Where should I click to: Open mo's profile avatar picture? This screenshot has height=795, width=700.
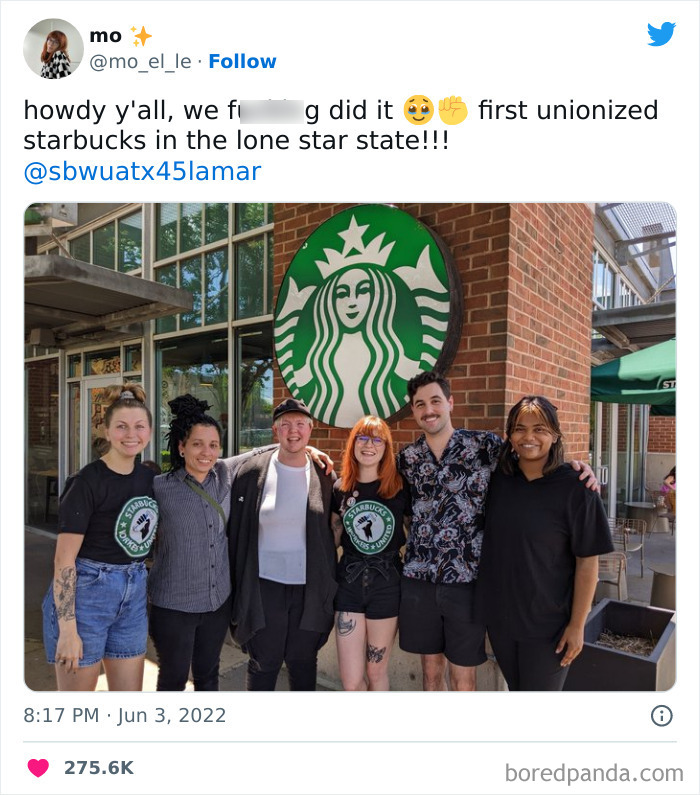[x=53, y=48]
